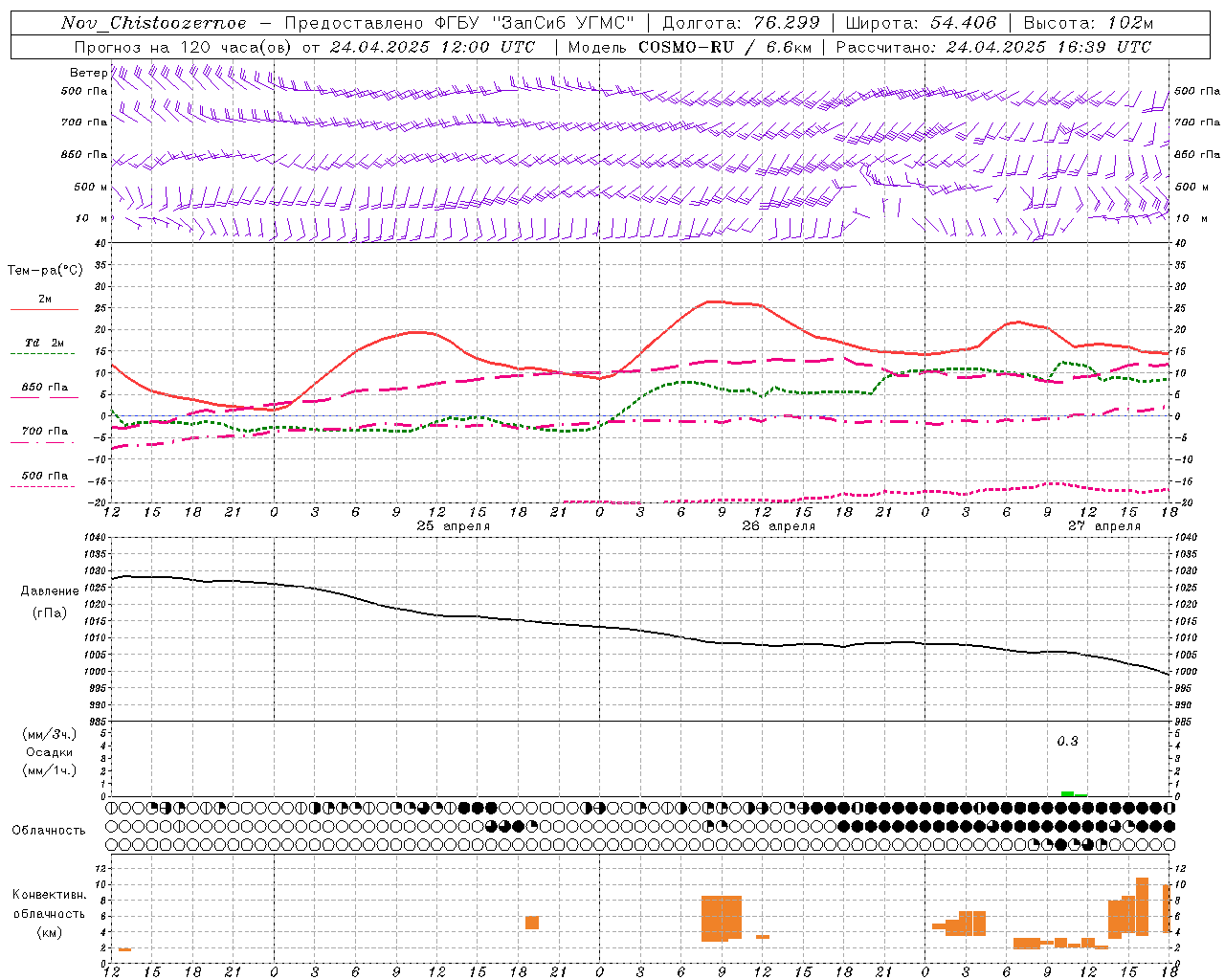Click the Рассчитано: 24.04.2025 16:39 UTC text
The image size is (1225, 980).
[993, 46]
